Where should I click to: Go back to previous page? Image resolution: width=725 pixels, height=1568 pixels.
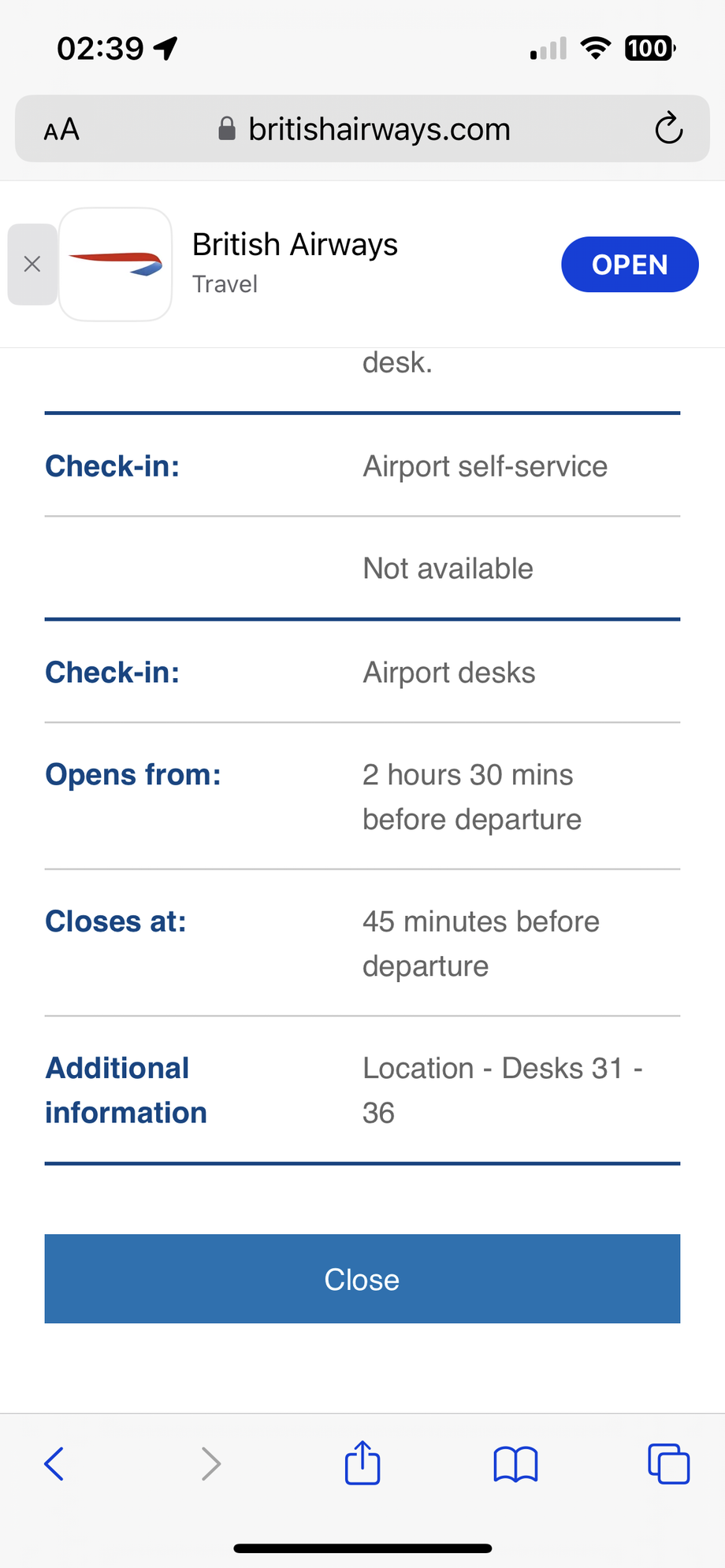[x=54, y=1464]
